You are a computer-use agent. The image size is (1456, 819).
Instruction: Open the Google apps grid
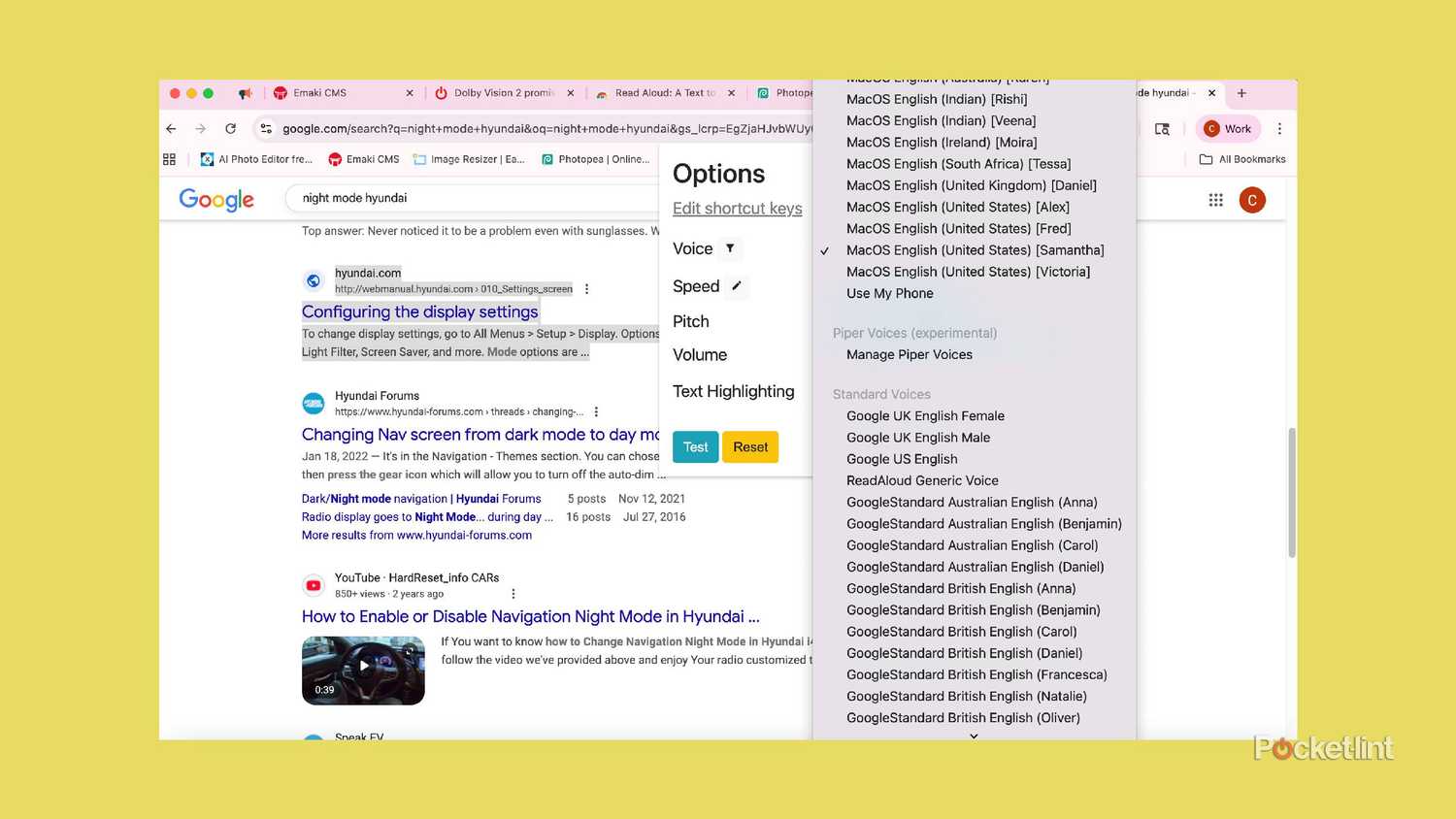1215,200
